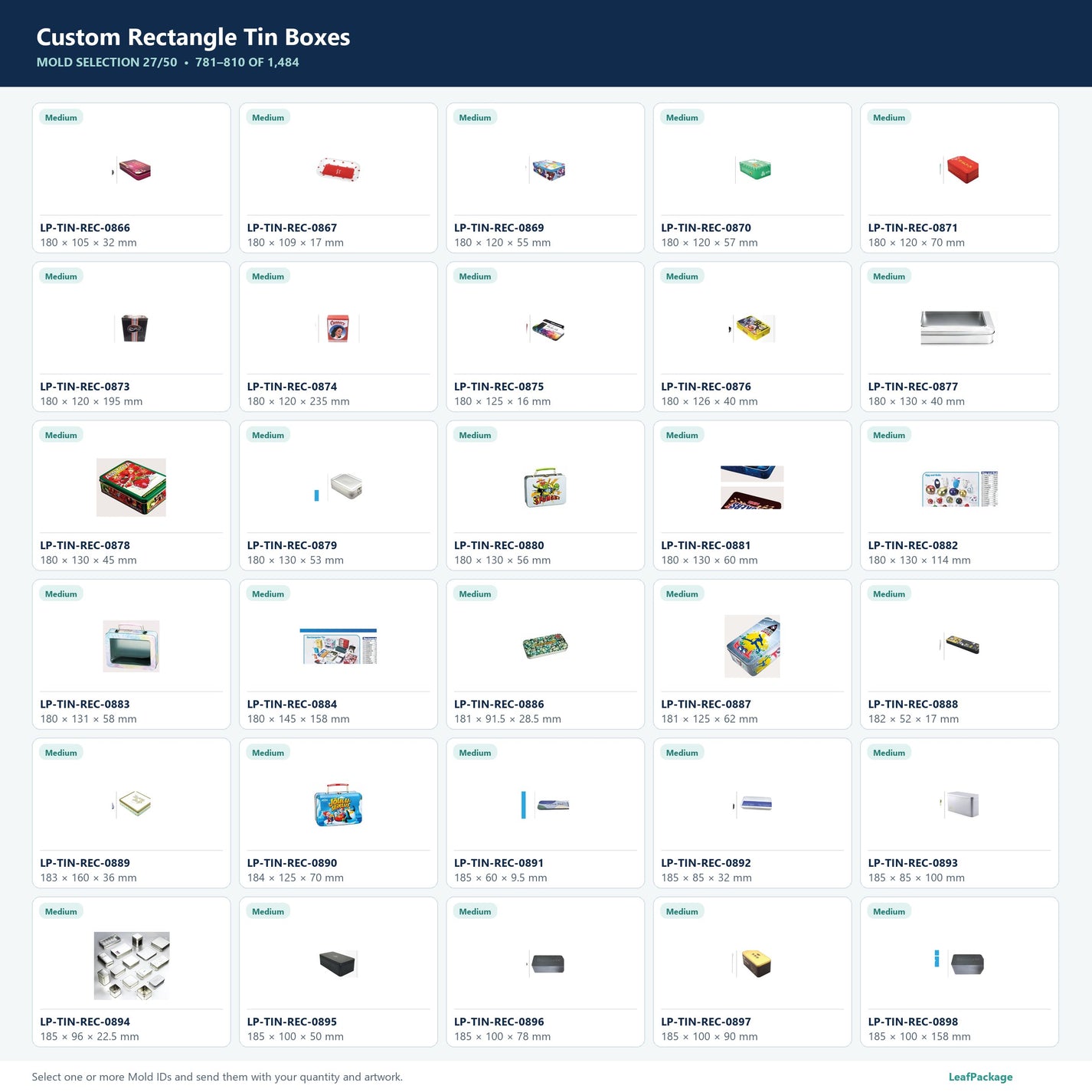Open the blue LP-TIN-REC-0890 lunchbox image
This screenshot has height=1092, width=1092.
click(338, 805)
